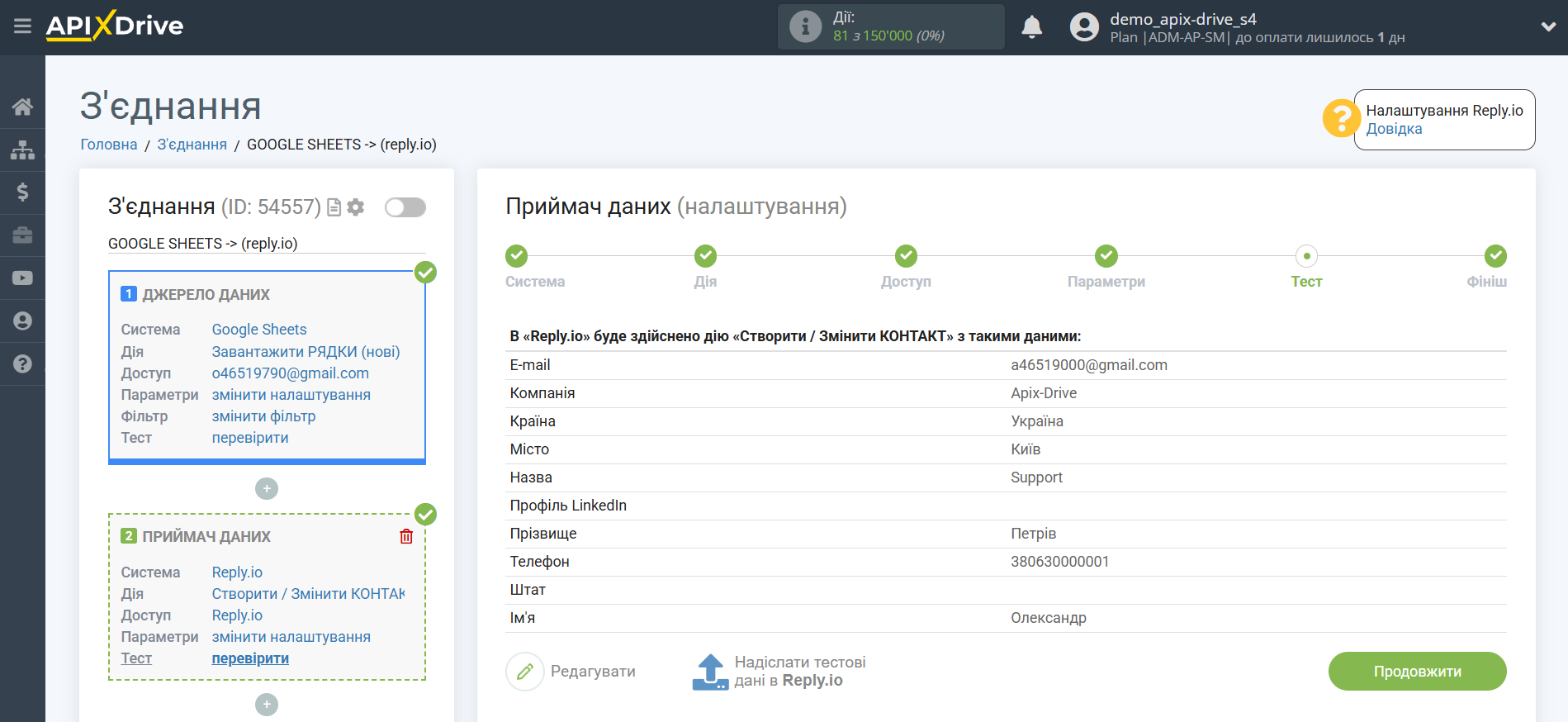The height and width of the screenshot is (722, 1568).
Task: Open the YouTube video sidebar icon
Action: coord(22,278)
